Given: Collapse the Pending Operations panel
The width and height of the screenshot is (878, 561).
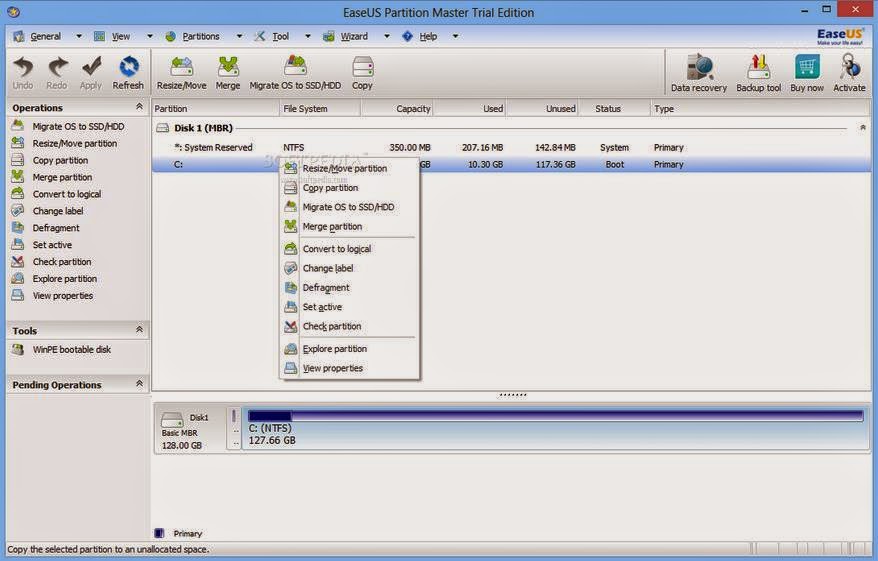Looking at the screenshot, I should [x=139, y=384].
